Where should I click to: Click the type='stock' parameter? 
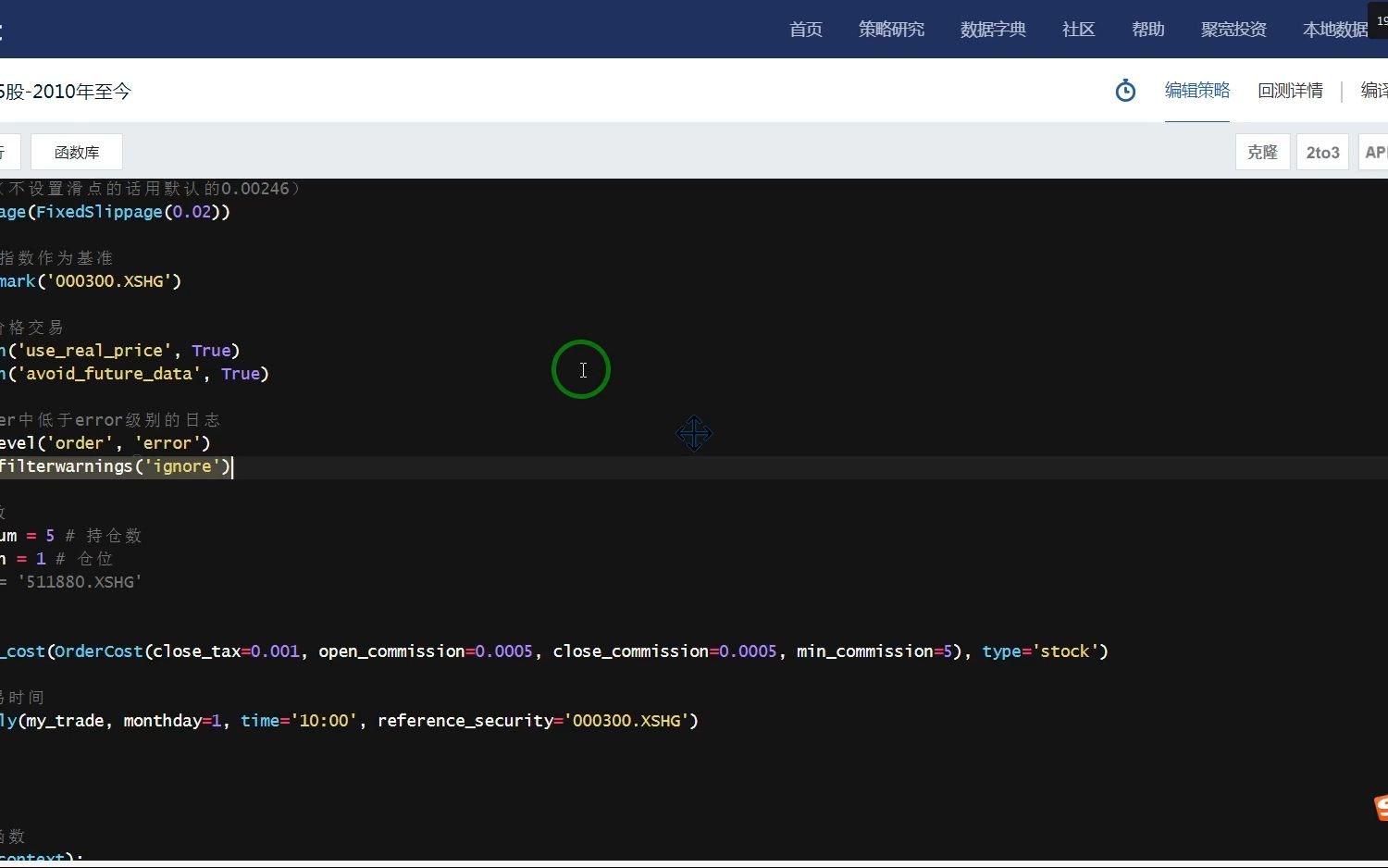[1040, 651]
